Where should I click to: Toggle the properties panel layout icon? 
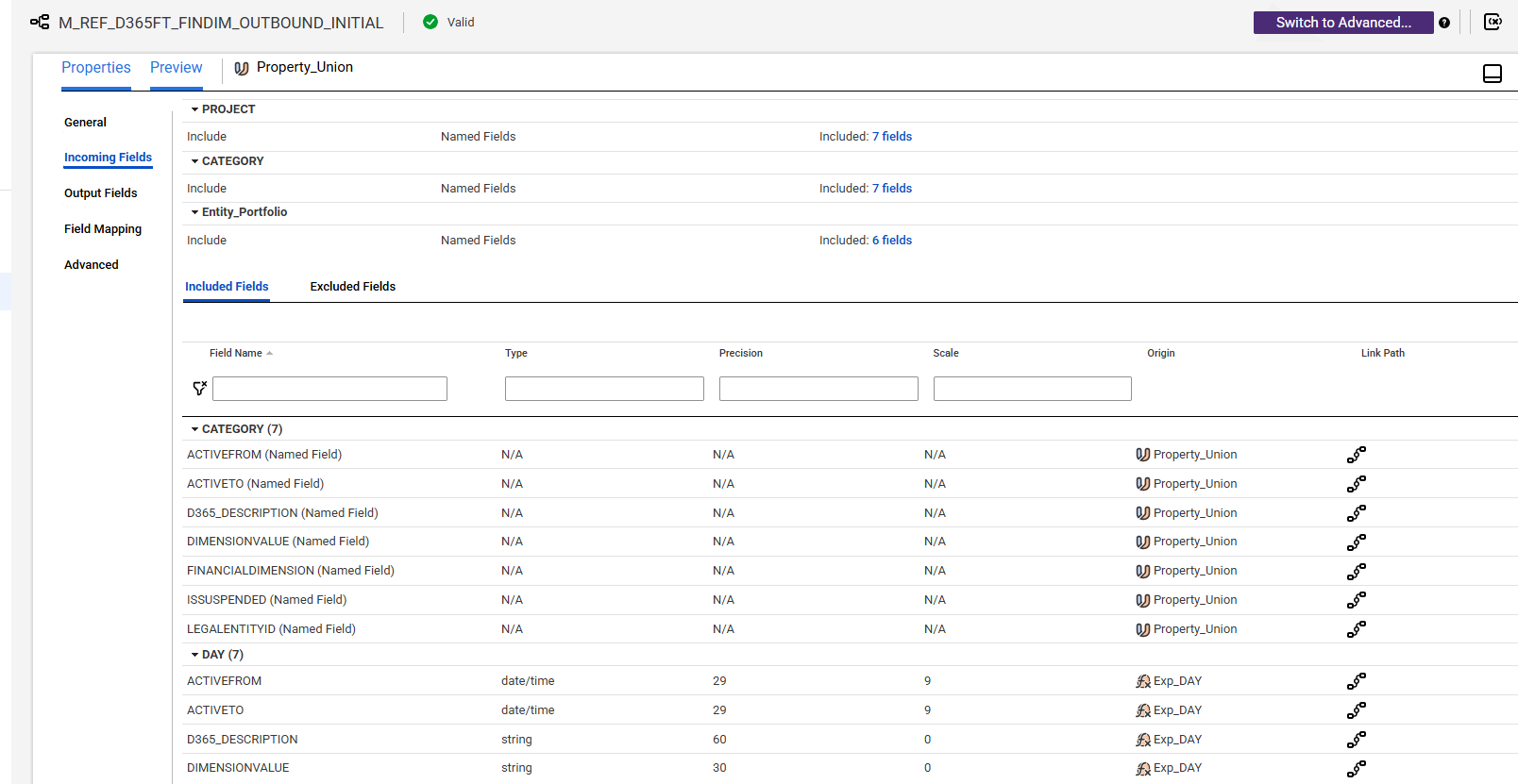pos(1493,74)
